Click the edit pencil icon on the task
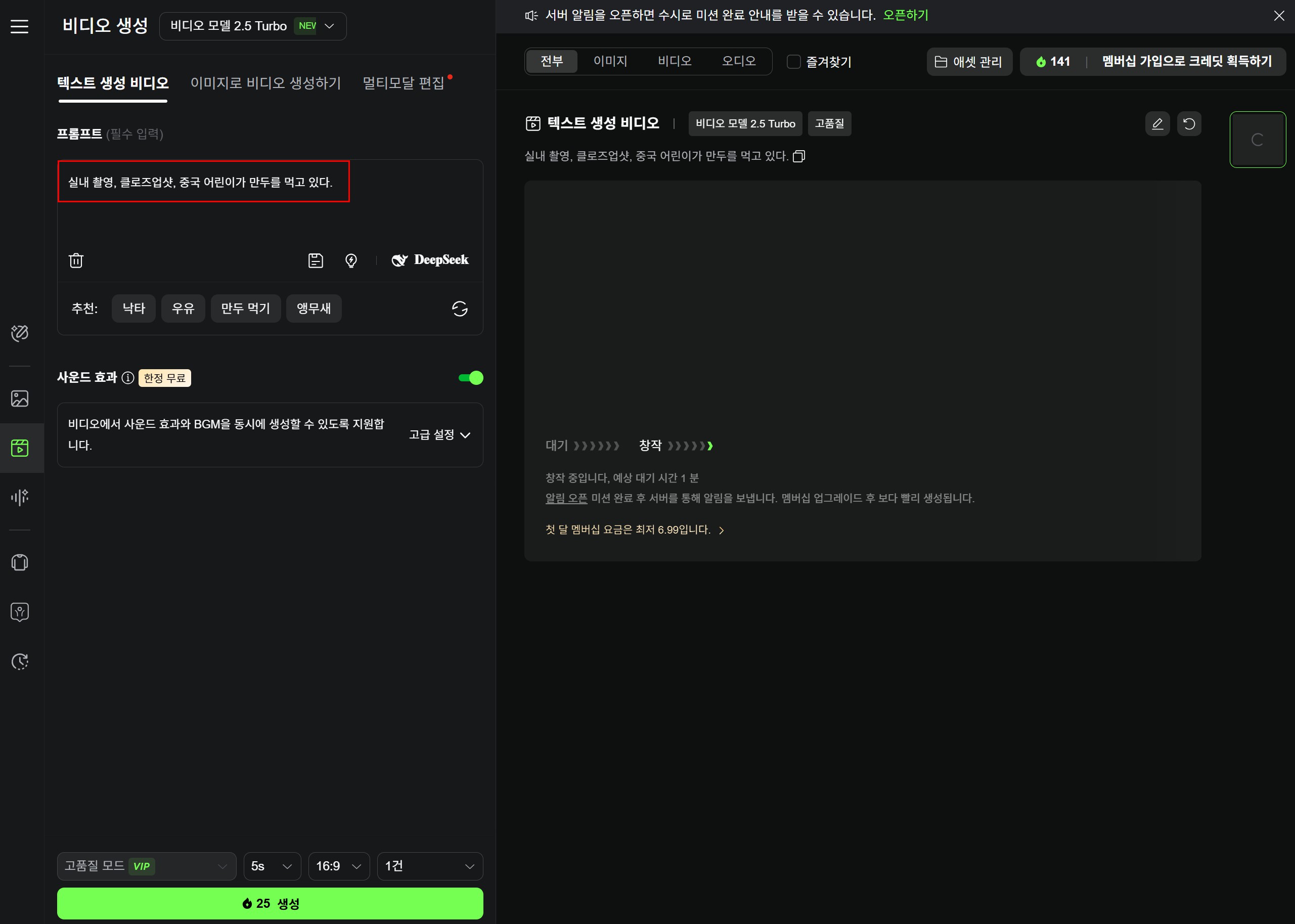Screen dimensions: 1295x924 coord(1157,124)
